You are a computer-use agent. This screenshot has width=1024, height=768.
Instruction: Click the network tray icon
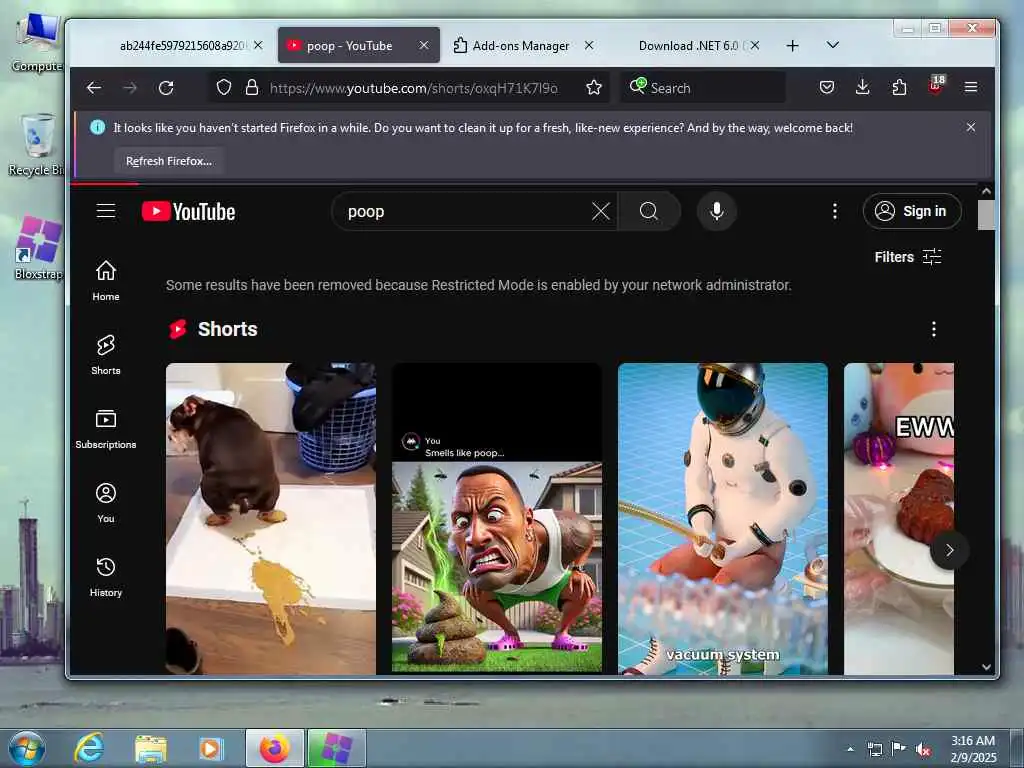click(874, 749)
